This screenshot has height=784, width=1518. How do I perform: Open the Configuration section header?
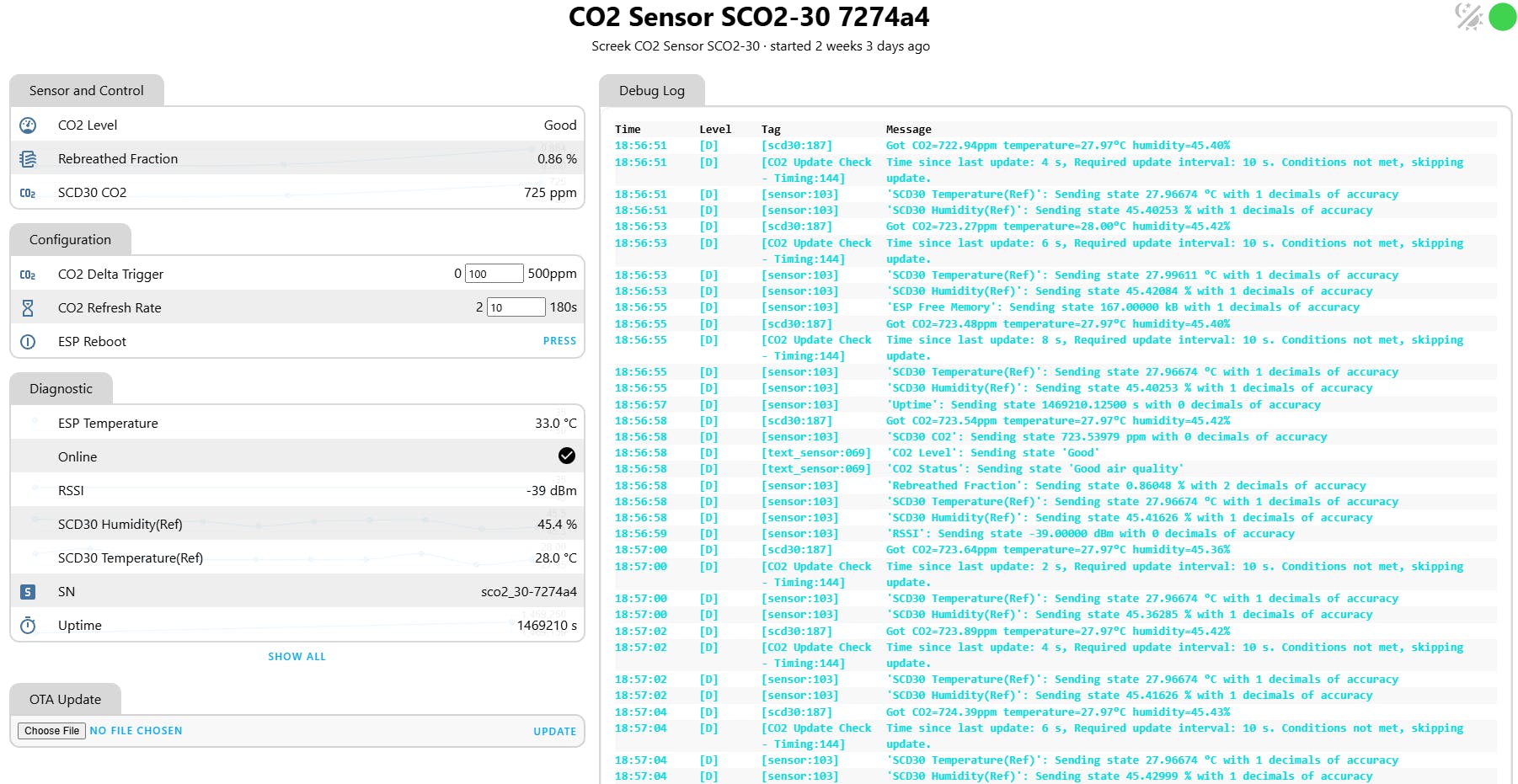point(70,240)
